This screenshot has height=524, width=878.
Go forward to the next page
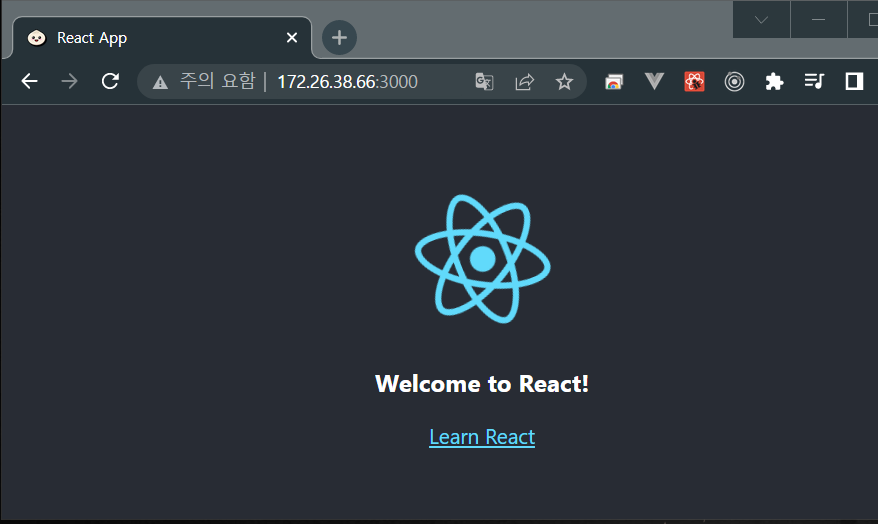tap(69, 82)
